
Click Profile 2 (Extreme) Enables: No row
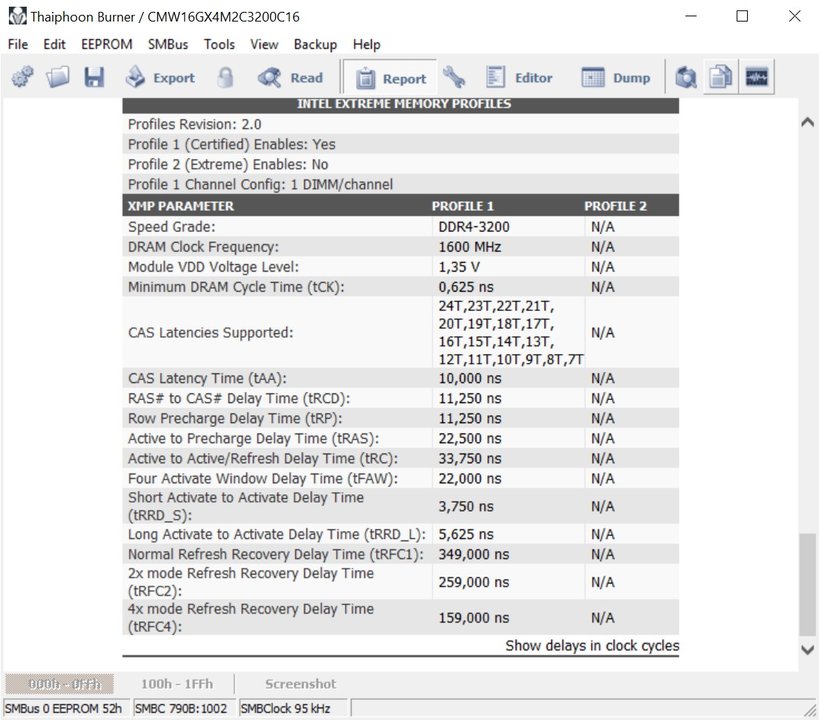click(401, 165)
